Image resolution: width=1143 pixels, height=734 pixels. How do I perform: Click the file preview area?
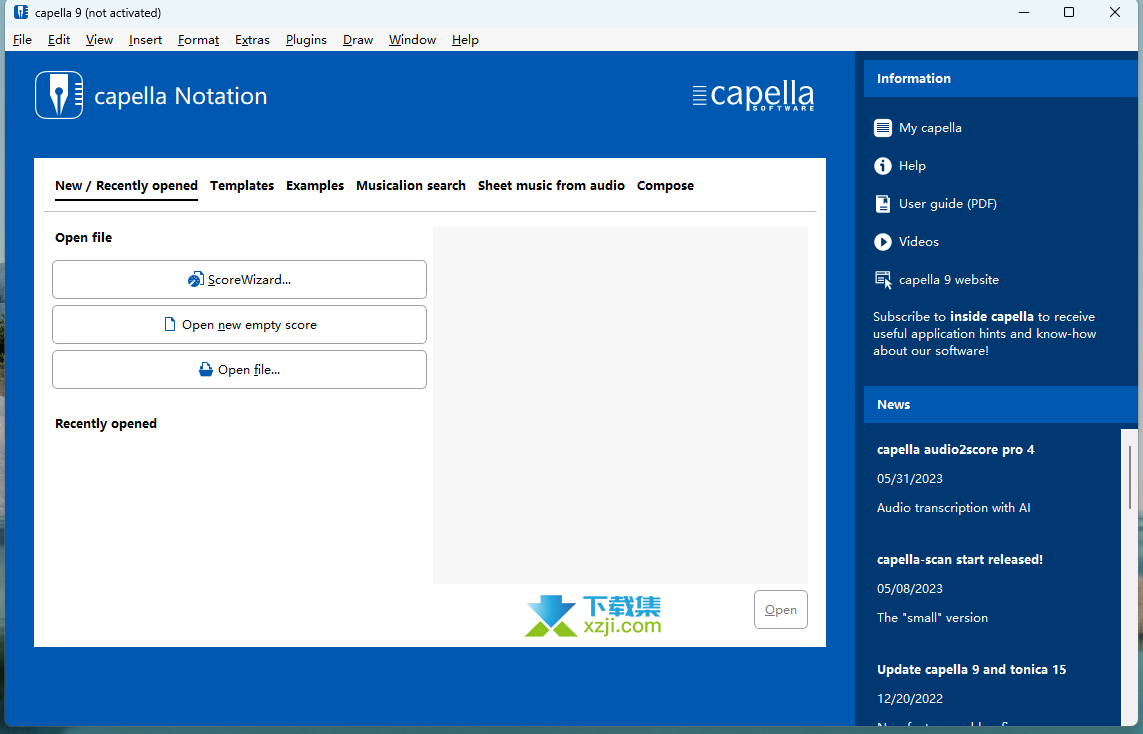[x=620, y=405]
